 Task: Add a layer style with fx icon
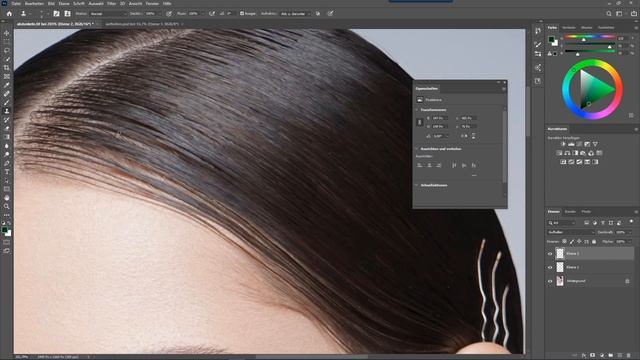(x=584, y=356)
